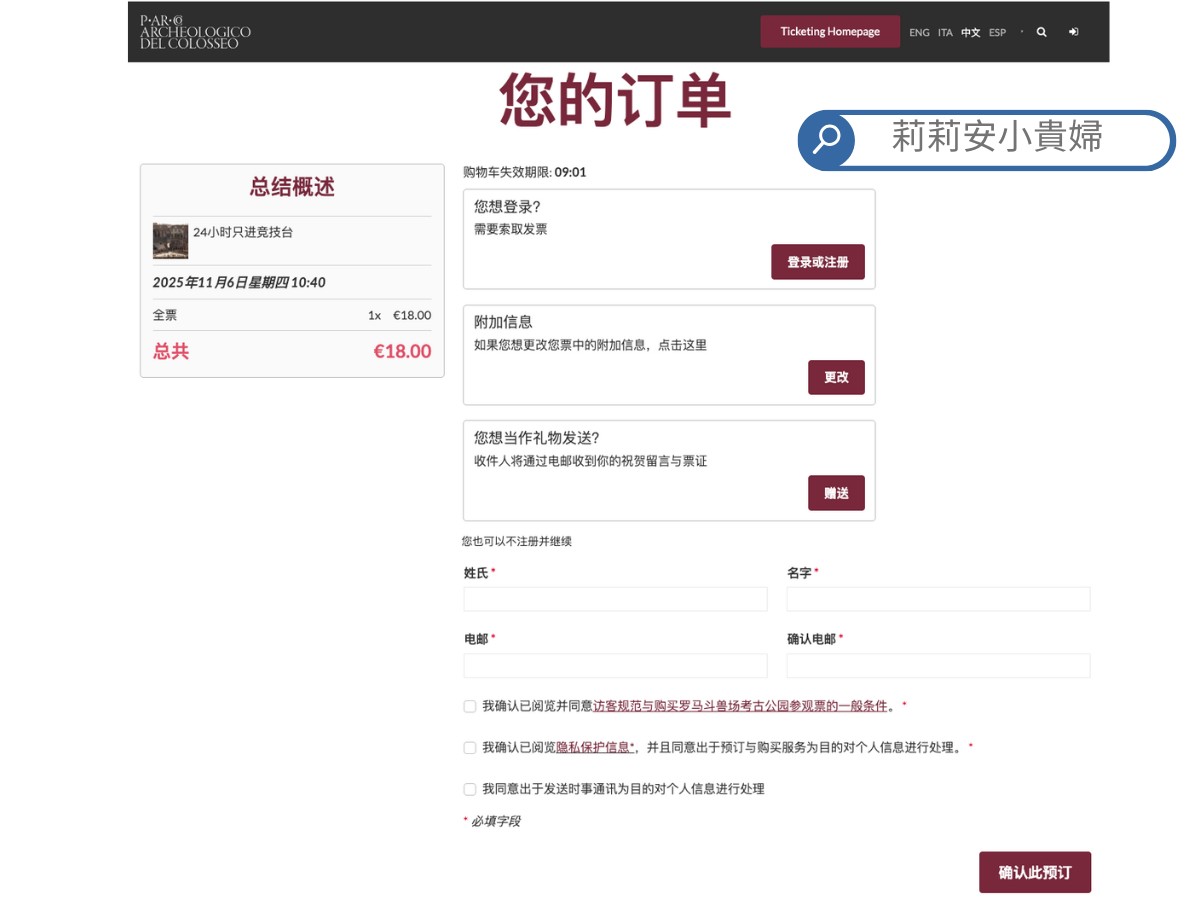The image size is (1200, 900).
Task: Click the search magnifier icon in header
Action: pyautogui.click(x=1041, y=32)
